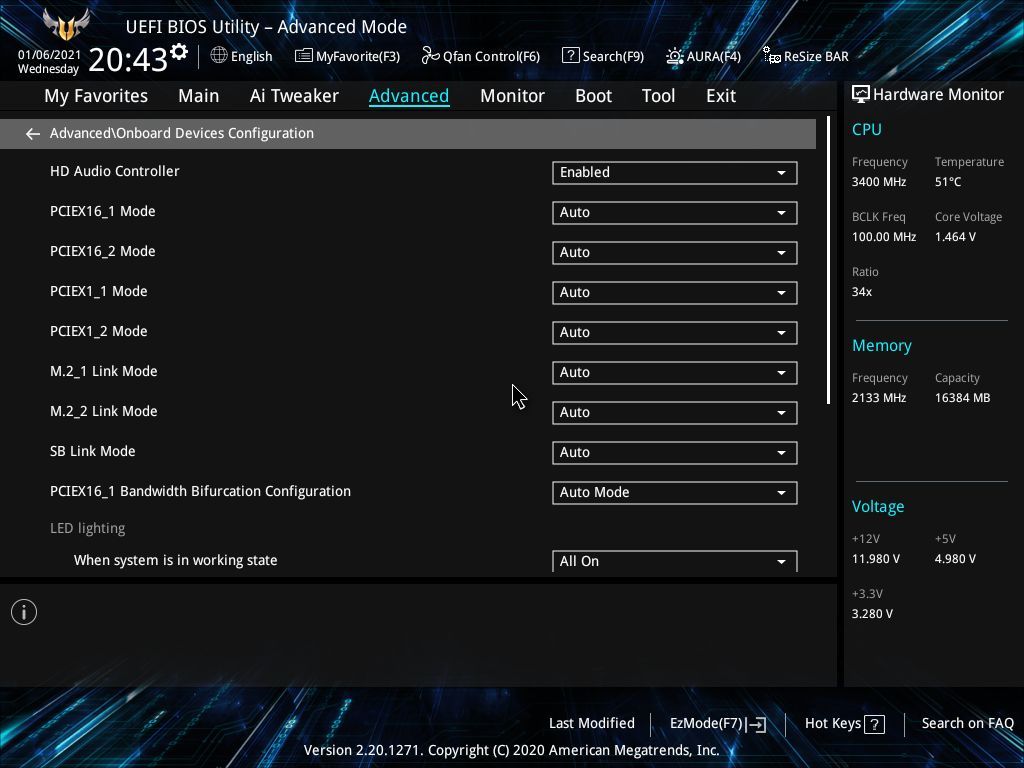Screen dimensions: 1024x768
Task: Click the date 01/06/2021
Action: pos(49,55)
